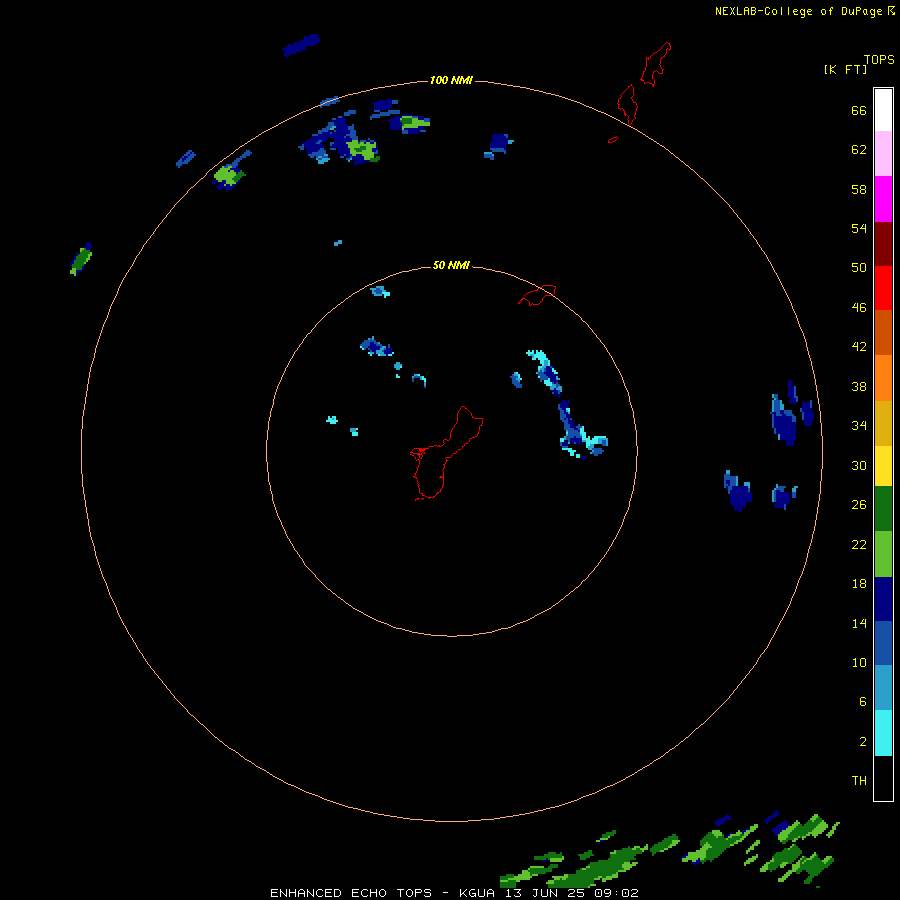Click the light pink 62 legend swatch
Image resolution: width=900 pixels, height=900 pixels.
tap(883, 154)
